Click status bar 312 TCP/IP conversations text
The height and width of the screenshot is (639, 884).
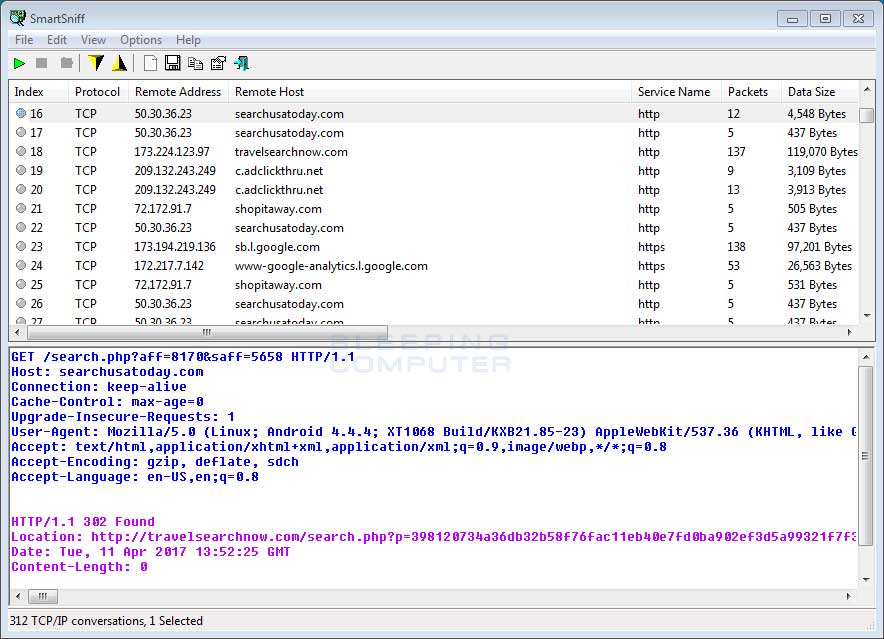[106, 621]
